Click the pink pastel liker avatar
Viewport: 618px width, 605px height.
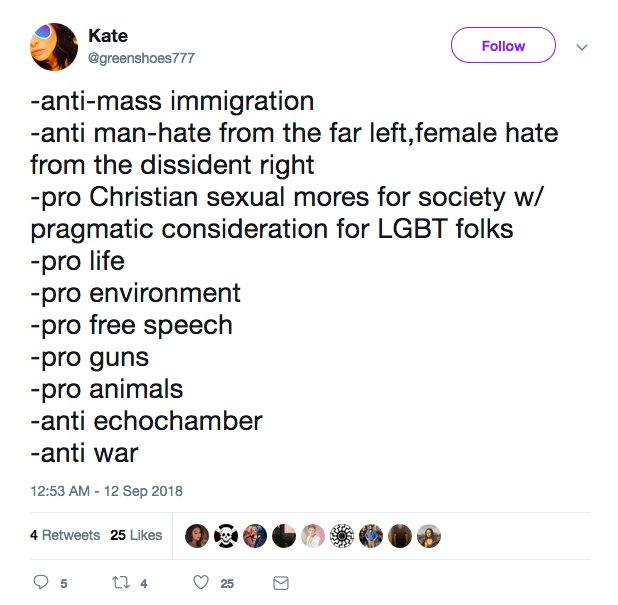click(313, 536)
